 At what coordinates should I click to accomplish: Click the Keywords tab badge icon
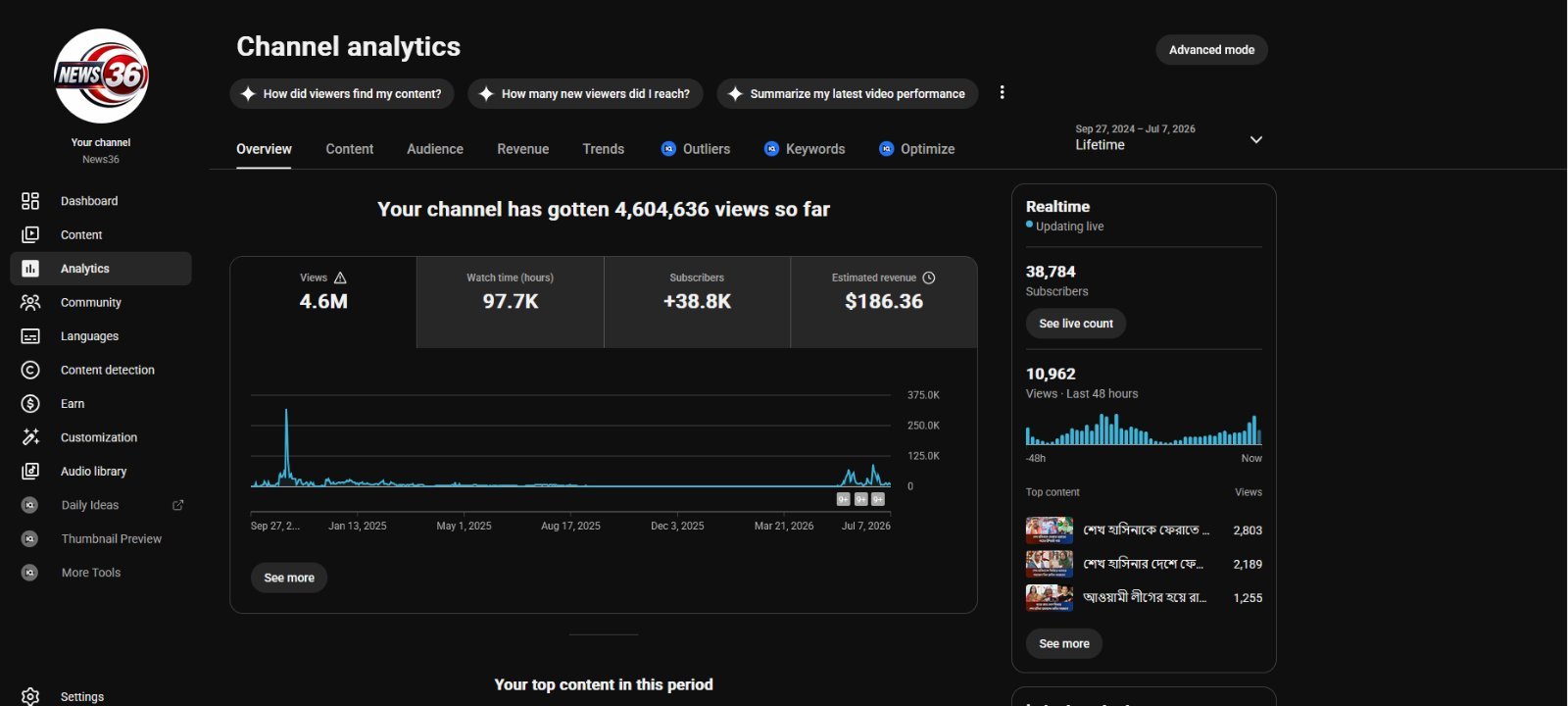(771, 149)
